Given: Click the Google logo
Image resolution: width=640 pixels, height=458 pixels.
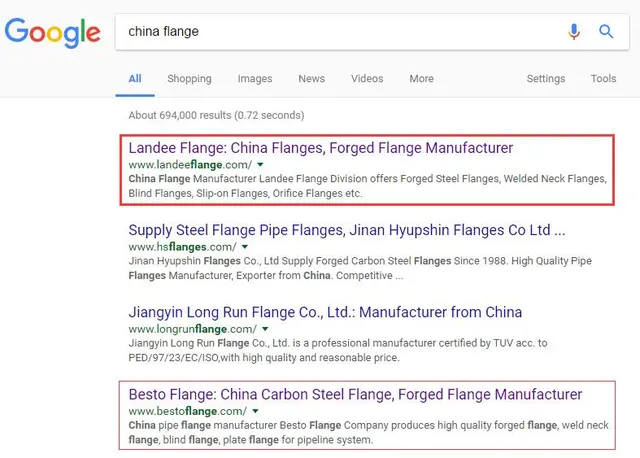Looking at the screenshot, I should [52, 32].
